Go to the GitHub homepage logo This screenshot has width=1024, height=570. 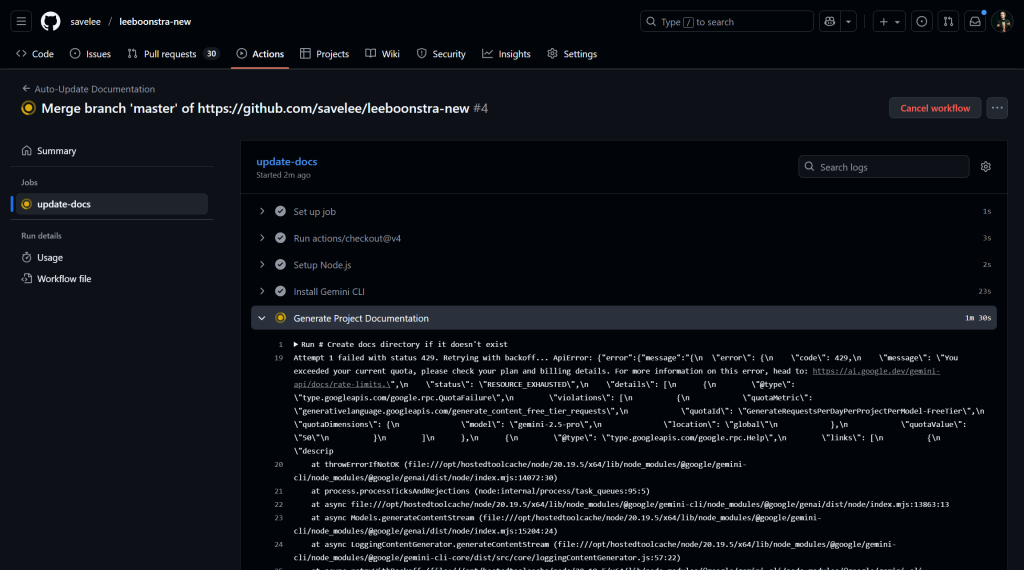50,22
